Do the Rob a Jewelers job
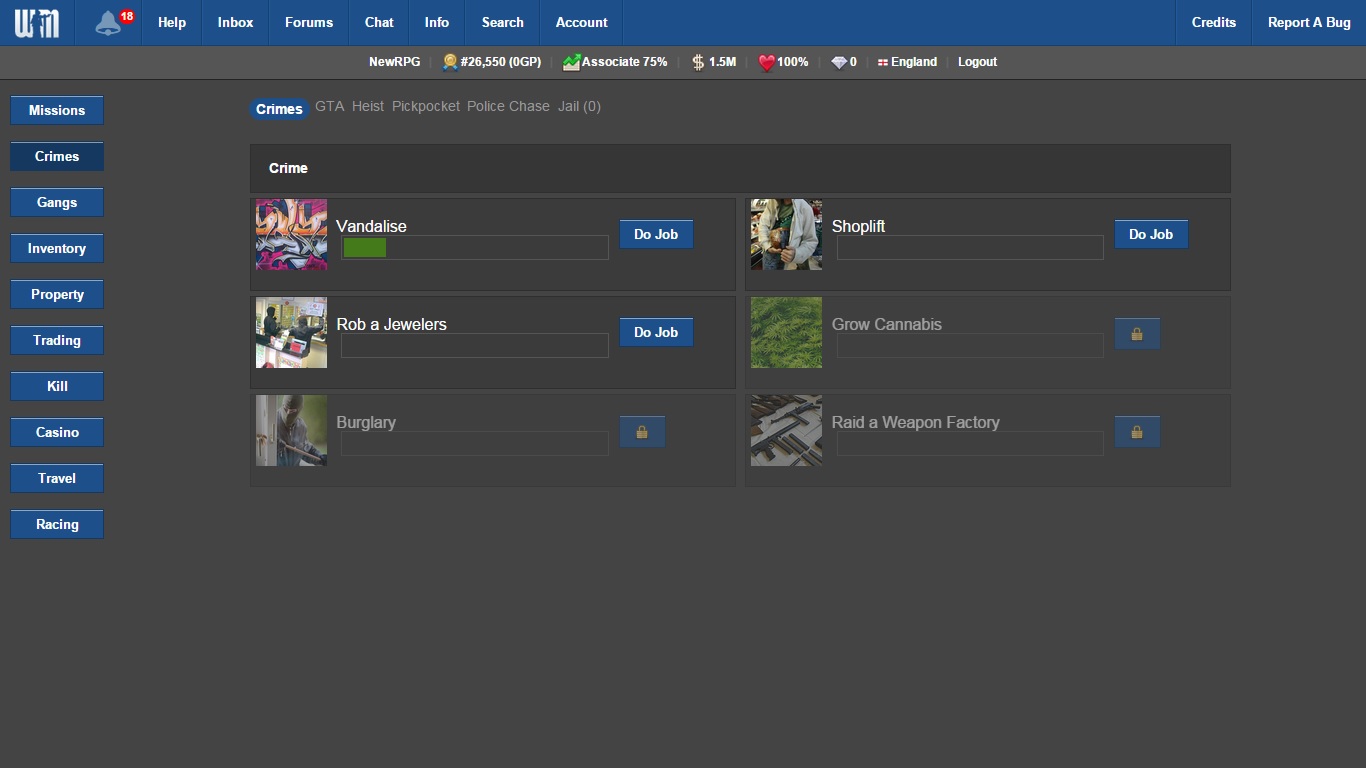The height and width of the screenshot is (768, 1366). tap(656, 332)
